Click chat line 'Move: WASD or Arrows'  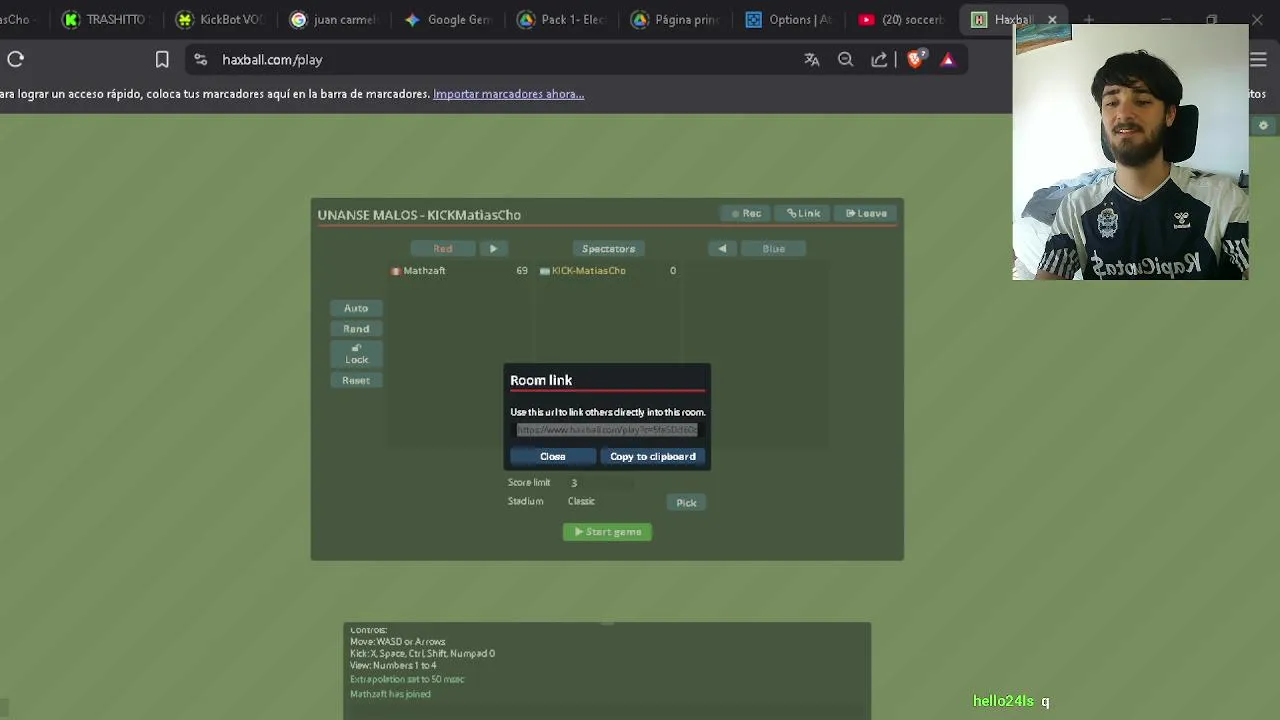point(398,642)
